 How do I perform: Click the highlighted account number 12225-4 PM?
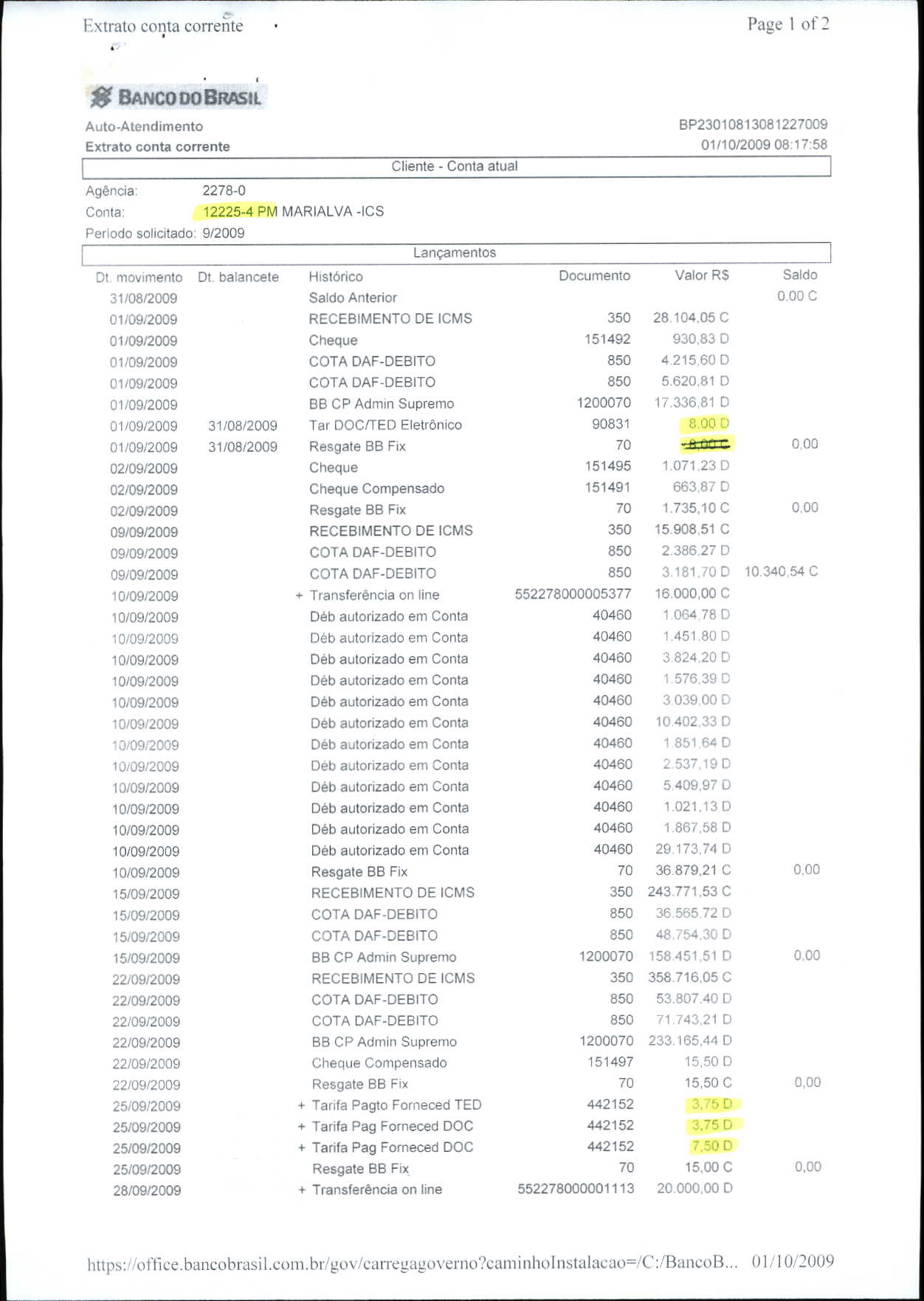[x=238, y=212]
